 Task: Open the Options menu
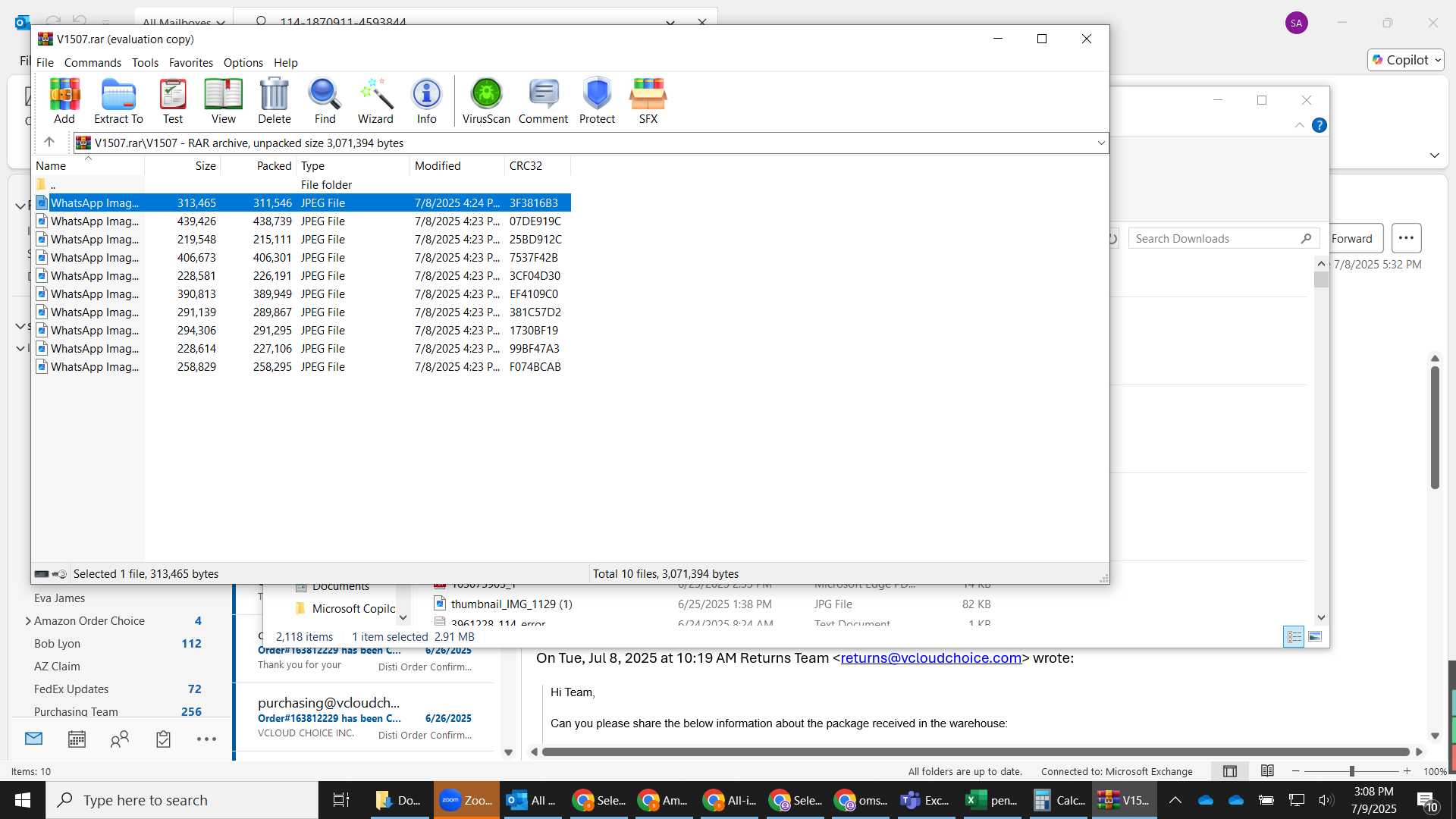243,62
